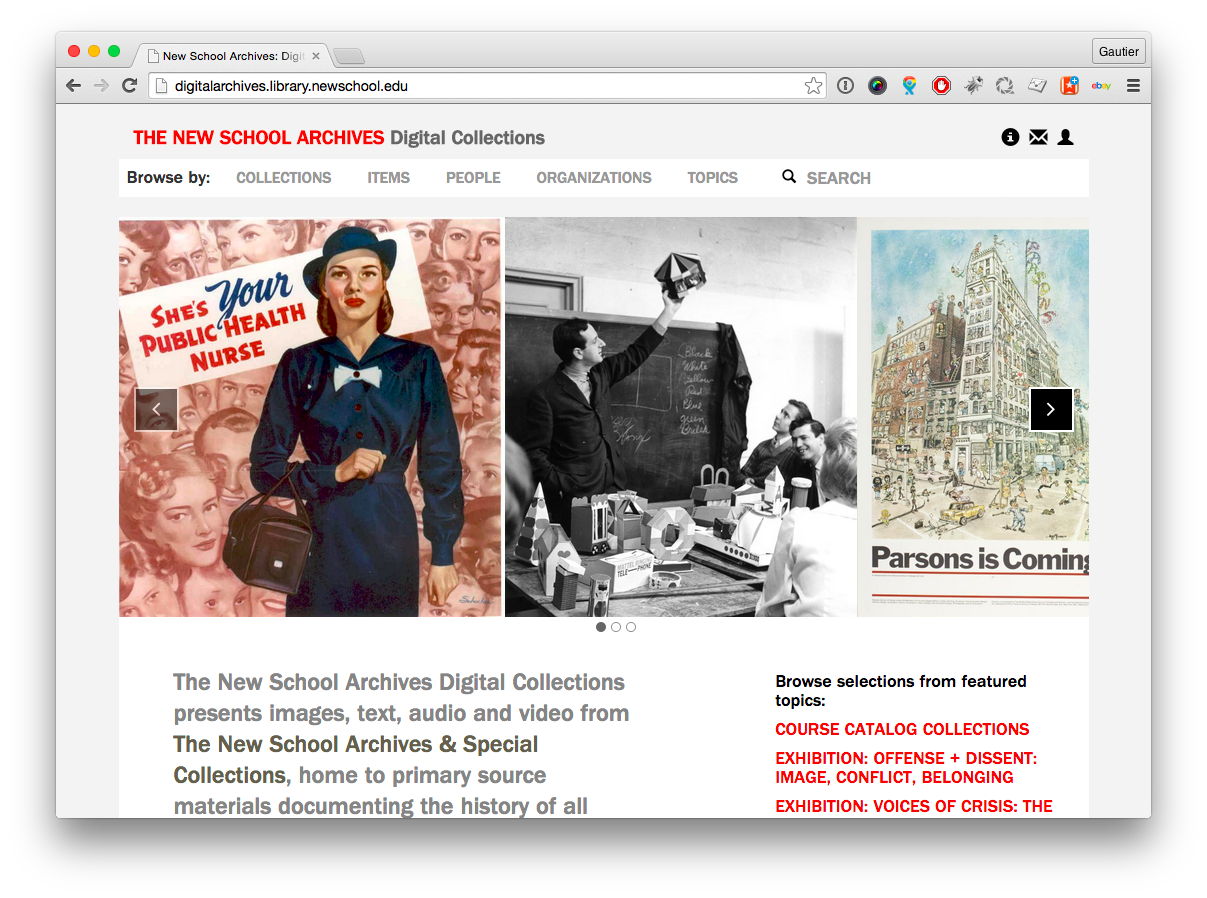This screenshot has height=898, width=1207.
Task: Bookmark this page with the star icon
Action: point(814,86)
